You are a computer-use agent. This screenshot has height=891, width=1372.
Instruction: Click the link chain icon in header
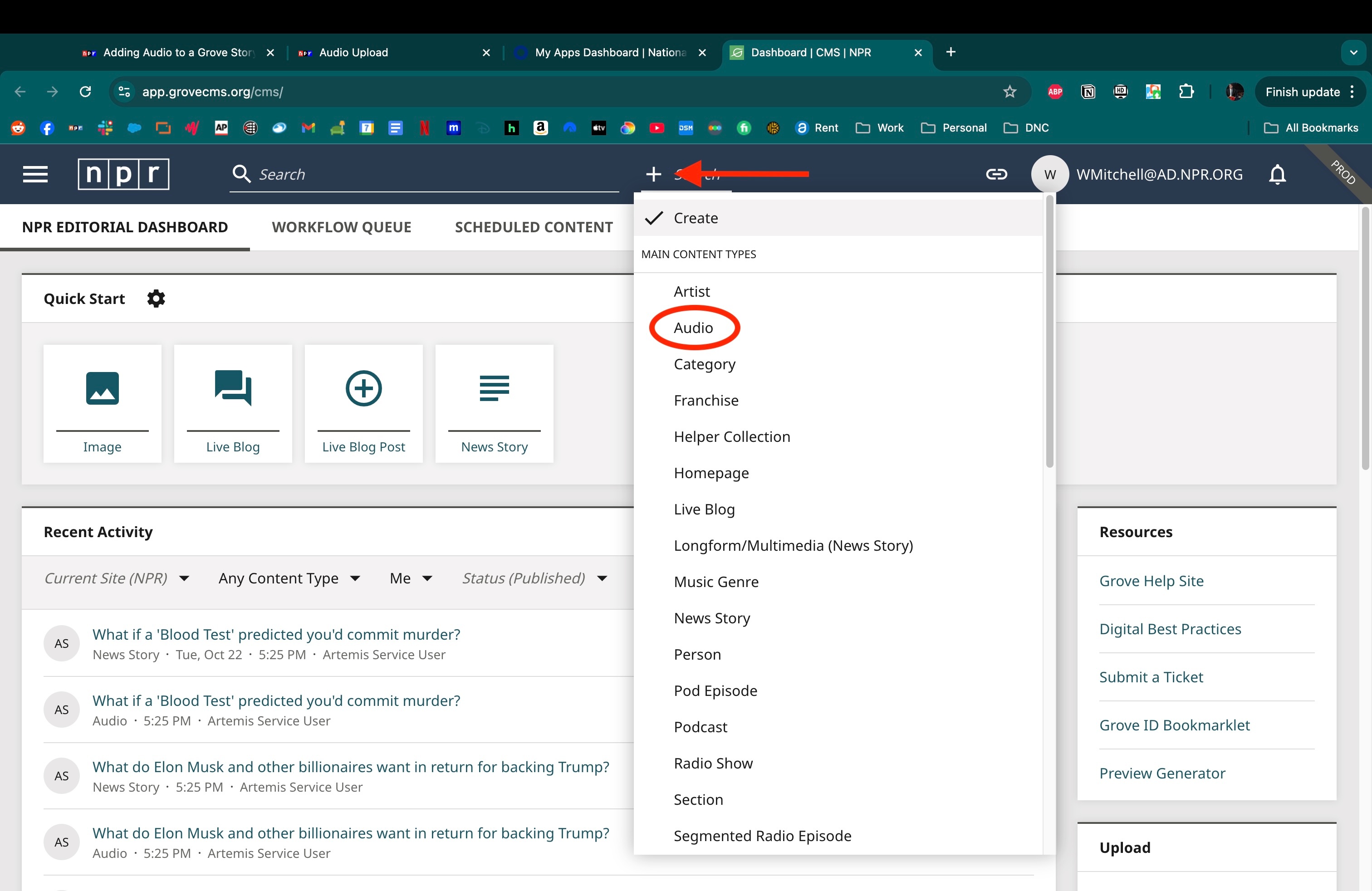coord(996,174)
